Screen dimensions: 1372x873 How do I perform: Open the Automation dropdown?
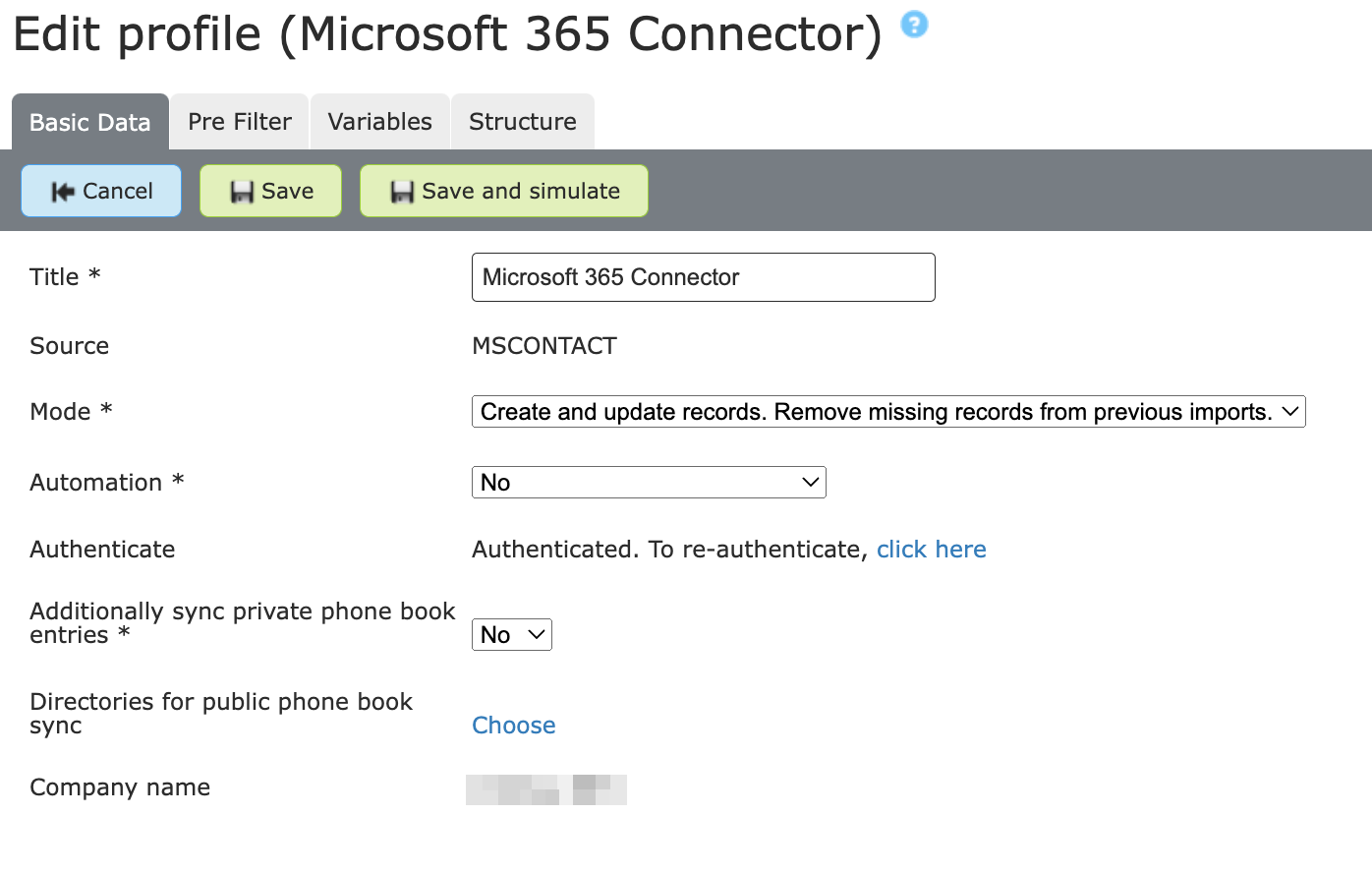point(649,483)
